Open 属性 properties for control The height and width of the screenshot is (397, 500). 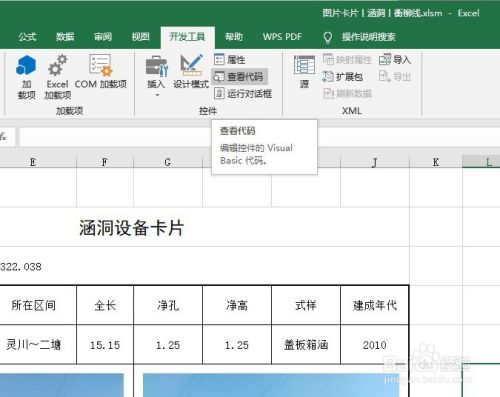pyautogui.click(x=230, y=60)
